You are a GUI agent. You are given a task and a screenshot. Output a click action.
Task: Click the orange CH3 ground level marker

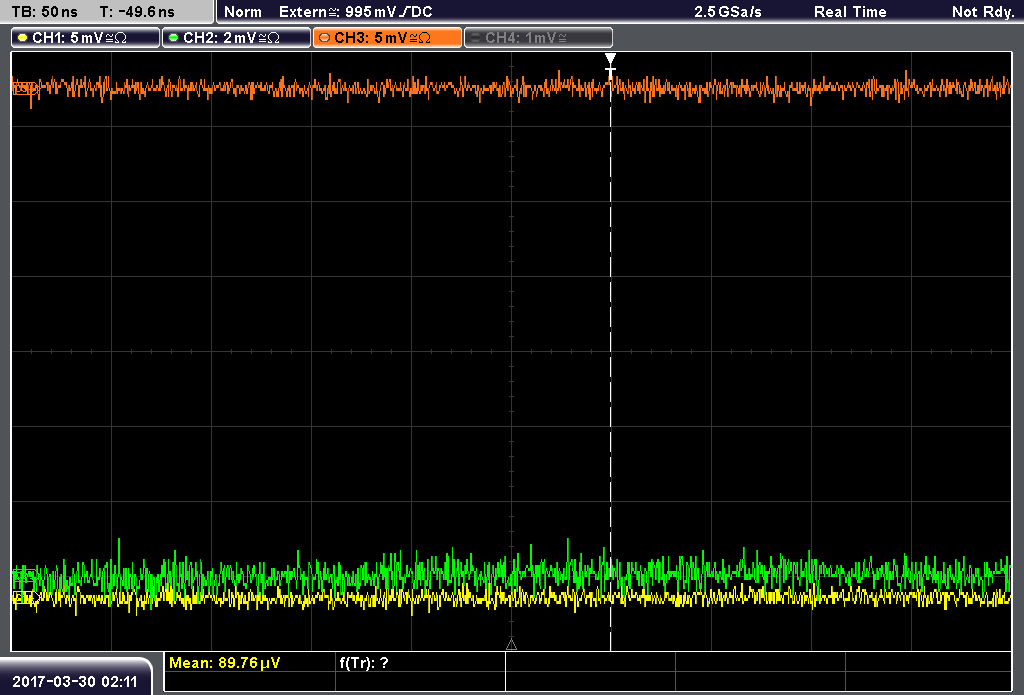[25, 88]
